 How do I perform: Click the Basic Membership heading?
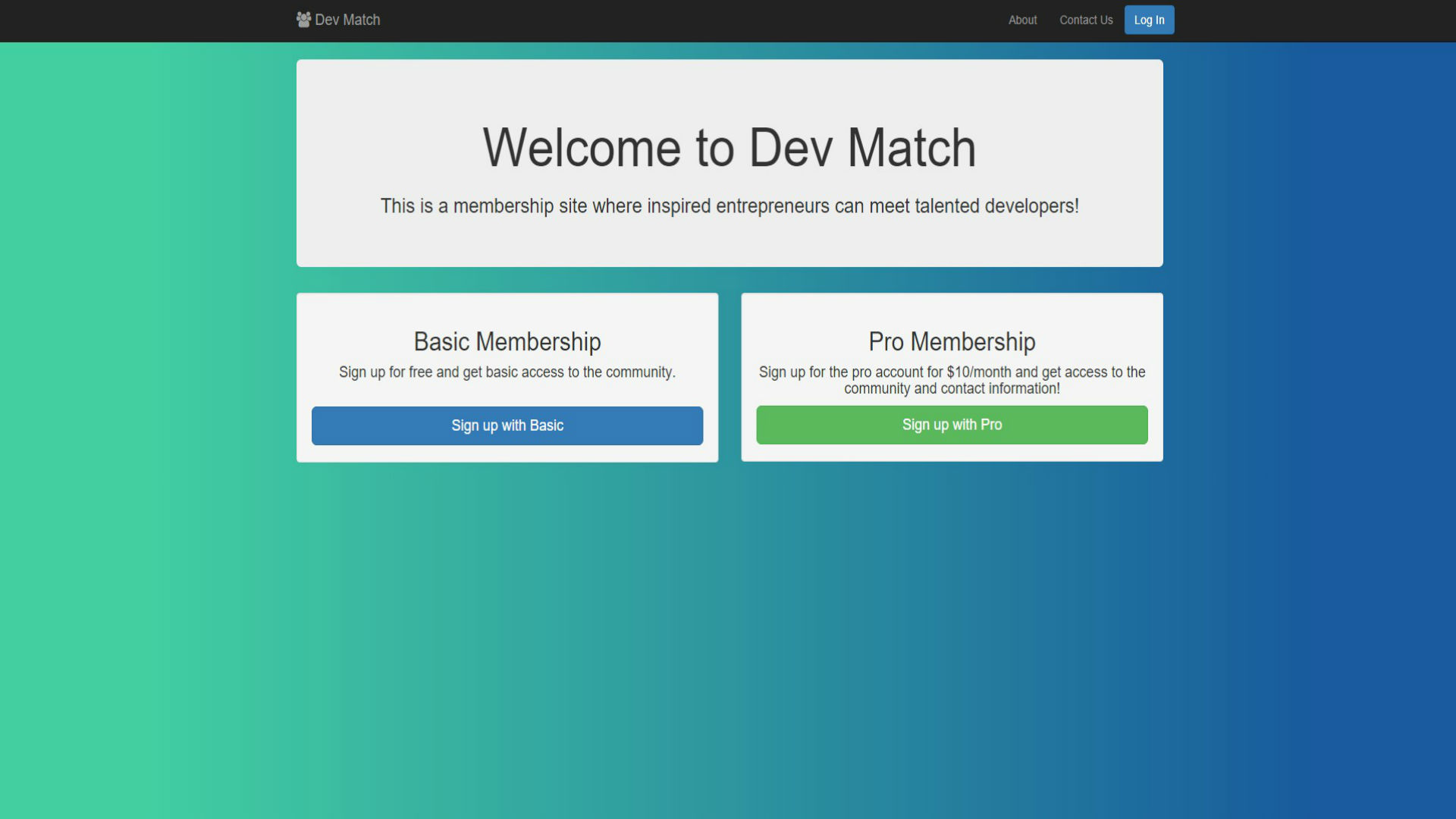coord(507,342)
